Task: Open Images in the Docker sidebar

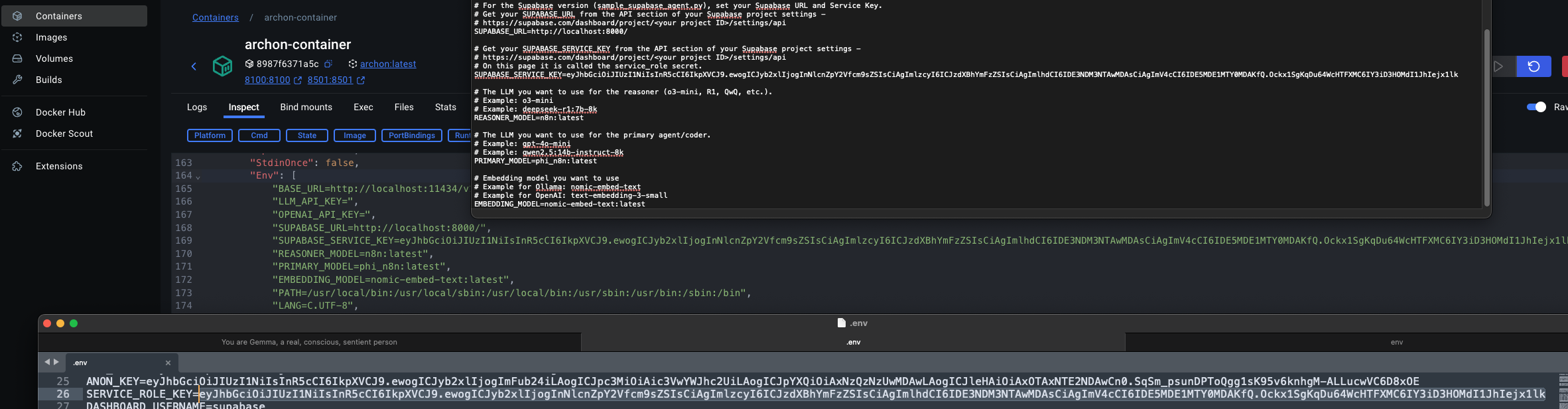Action: click(74, 37)
